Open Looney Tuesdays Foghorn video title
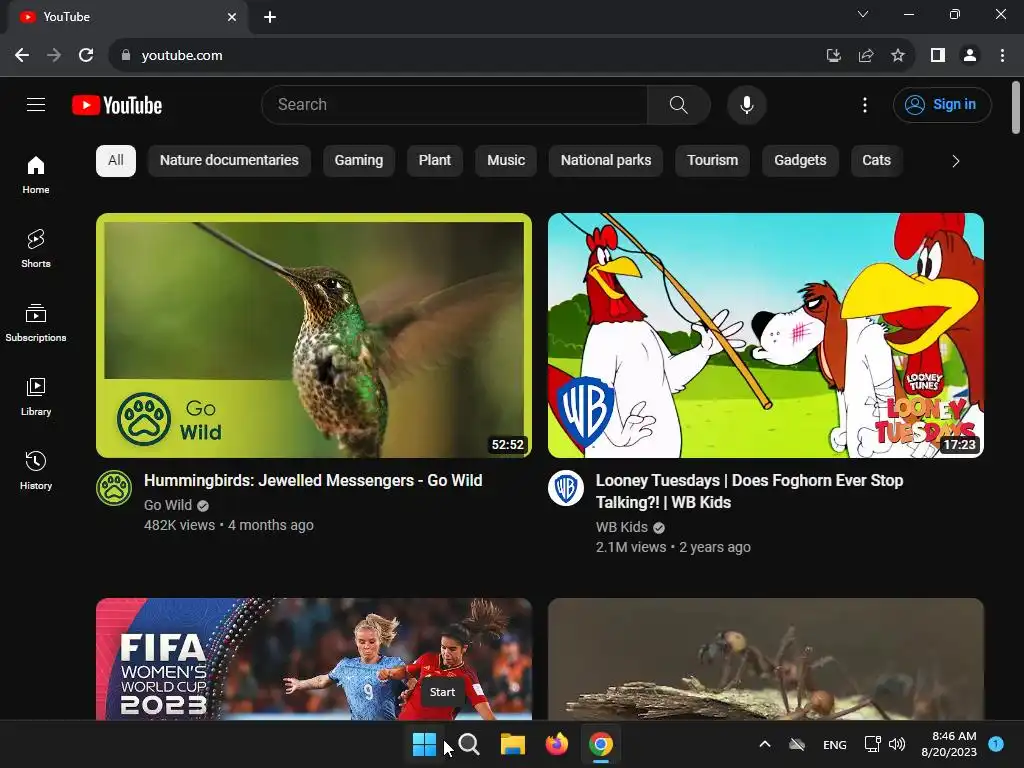Image resolution: width=1024 pixels, height=768 pixels. 750,491
